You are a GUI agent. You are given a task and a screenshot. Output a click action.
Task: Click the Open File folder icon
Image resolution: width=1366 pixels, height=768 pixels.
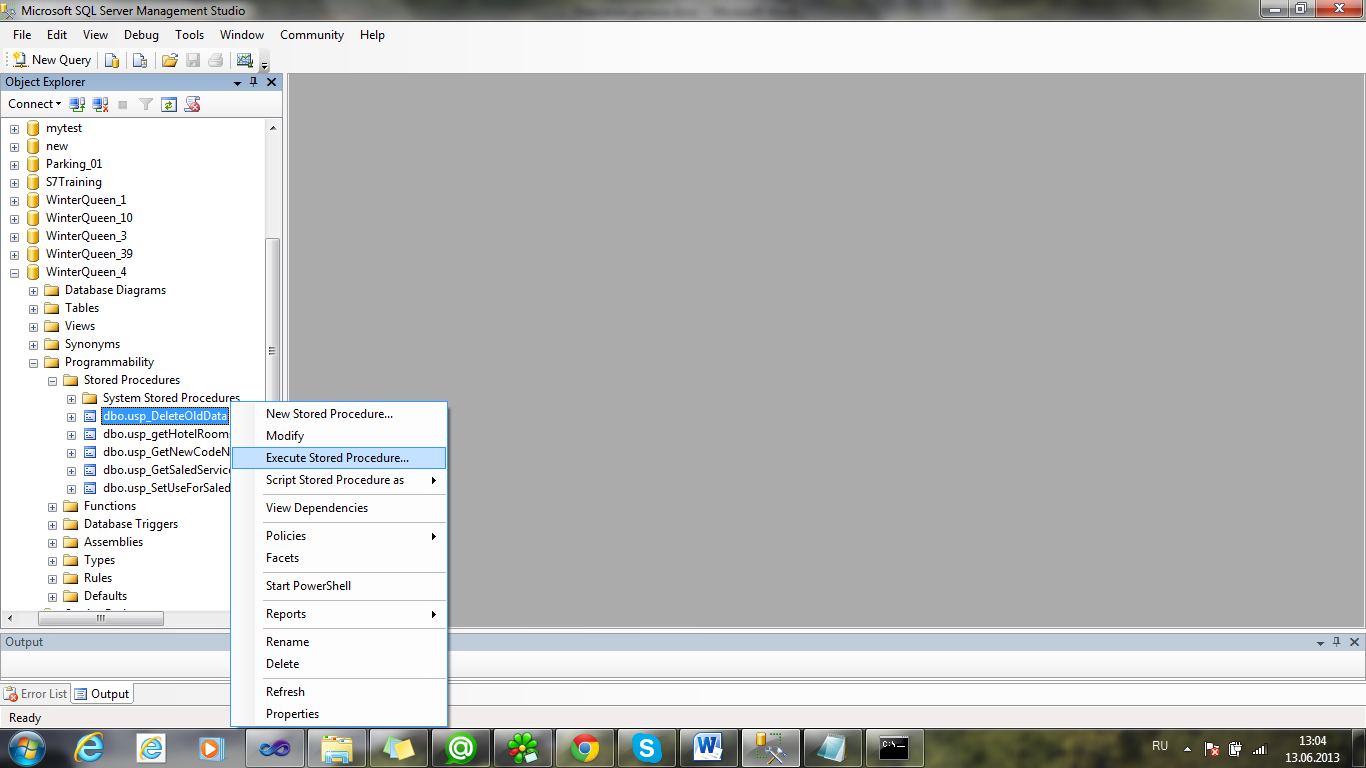click(170, 60)
